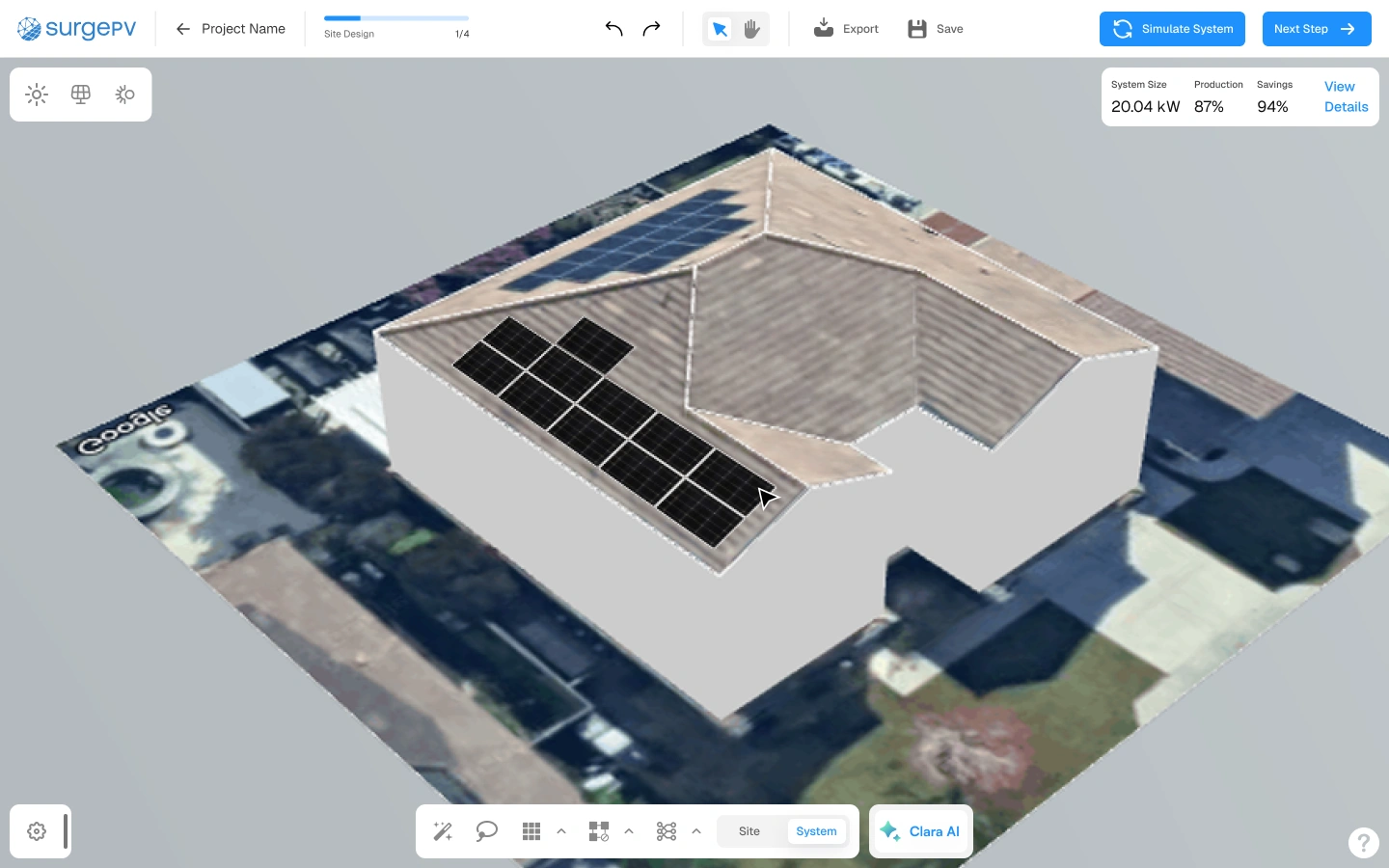The width and height of the screenshot is (1389, 868).
Task: Switch to the hand pan tool
Action: pos(752,29)
